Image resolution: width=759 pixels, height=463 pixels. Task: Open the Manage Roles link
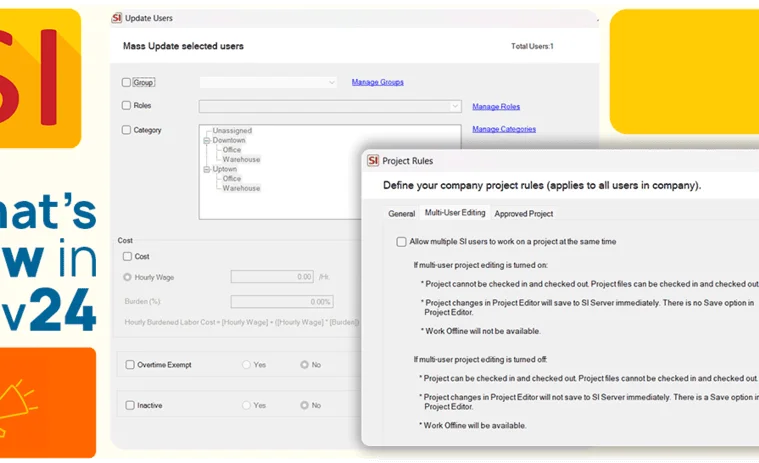point(496,106)
